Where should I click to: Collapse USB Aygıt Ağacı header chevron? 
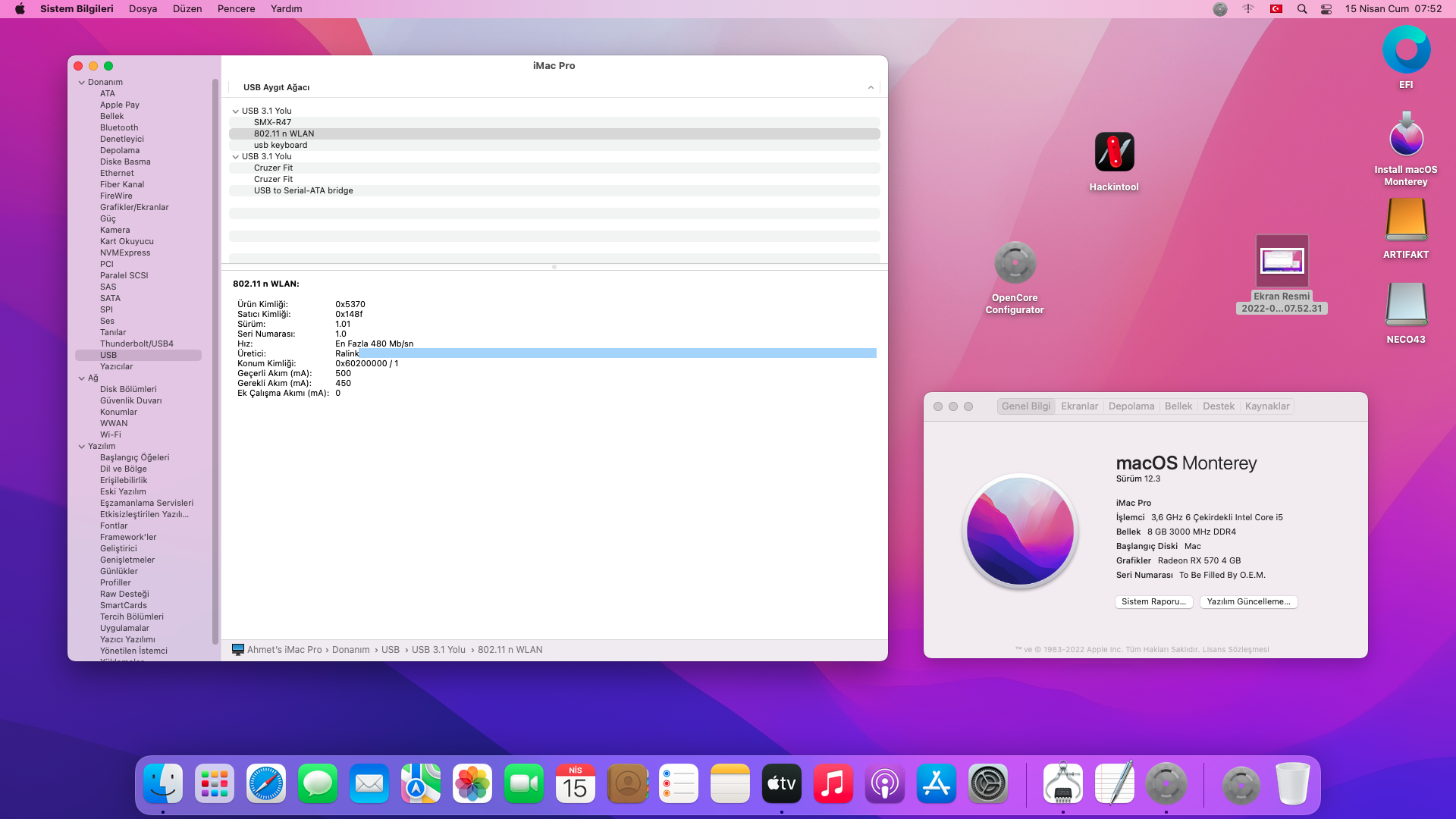pos(871,88)
